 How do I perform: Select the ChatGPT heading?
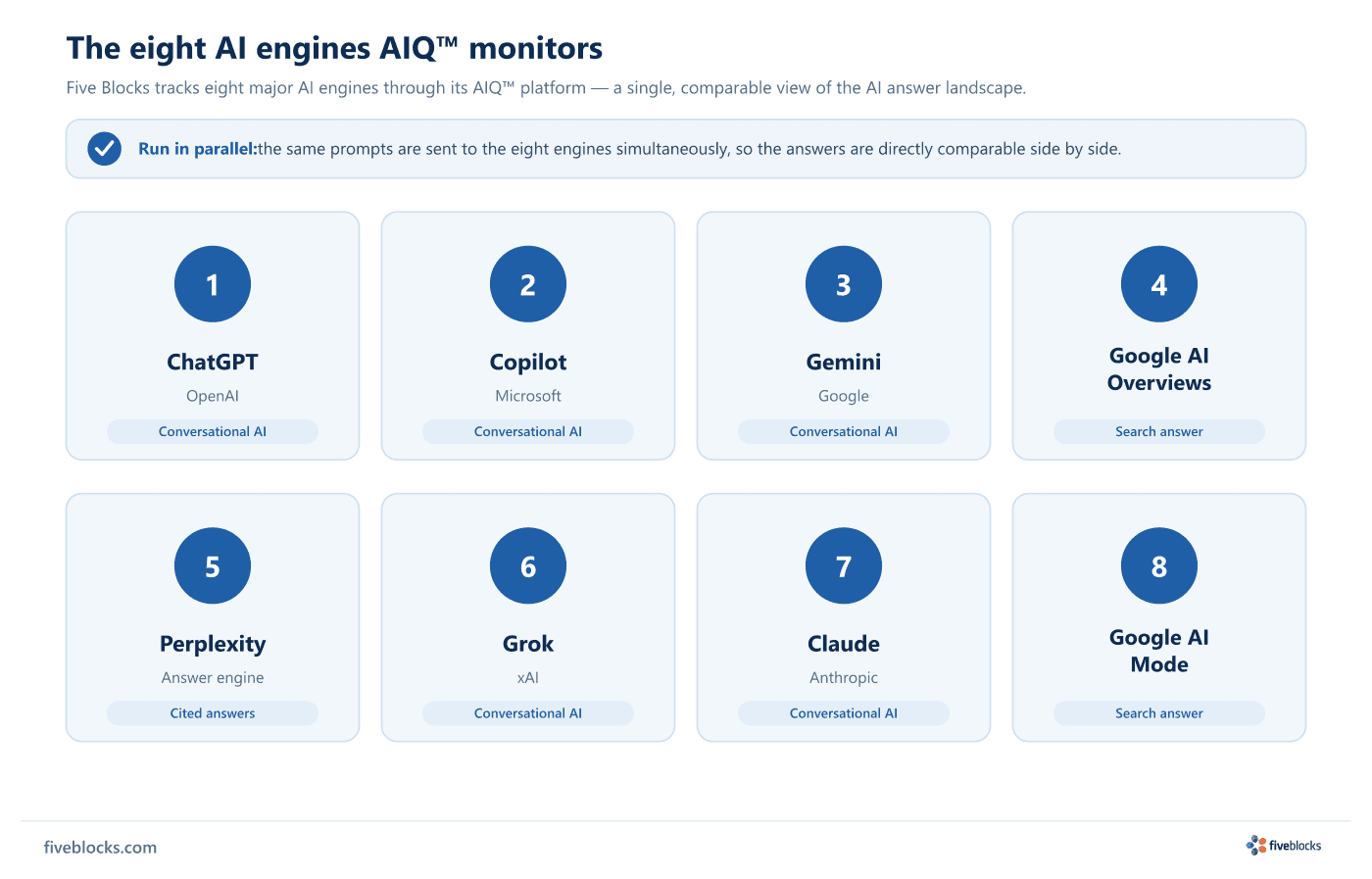[213, 363]
